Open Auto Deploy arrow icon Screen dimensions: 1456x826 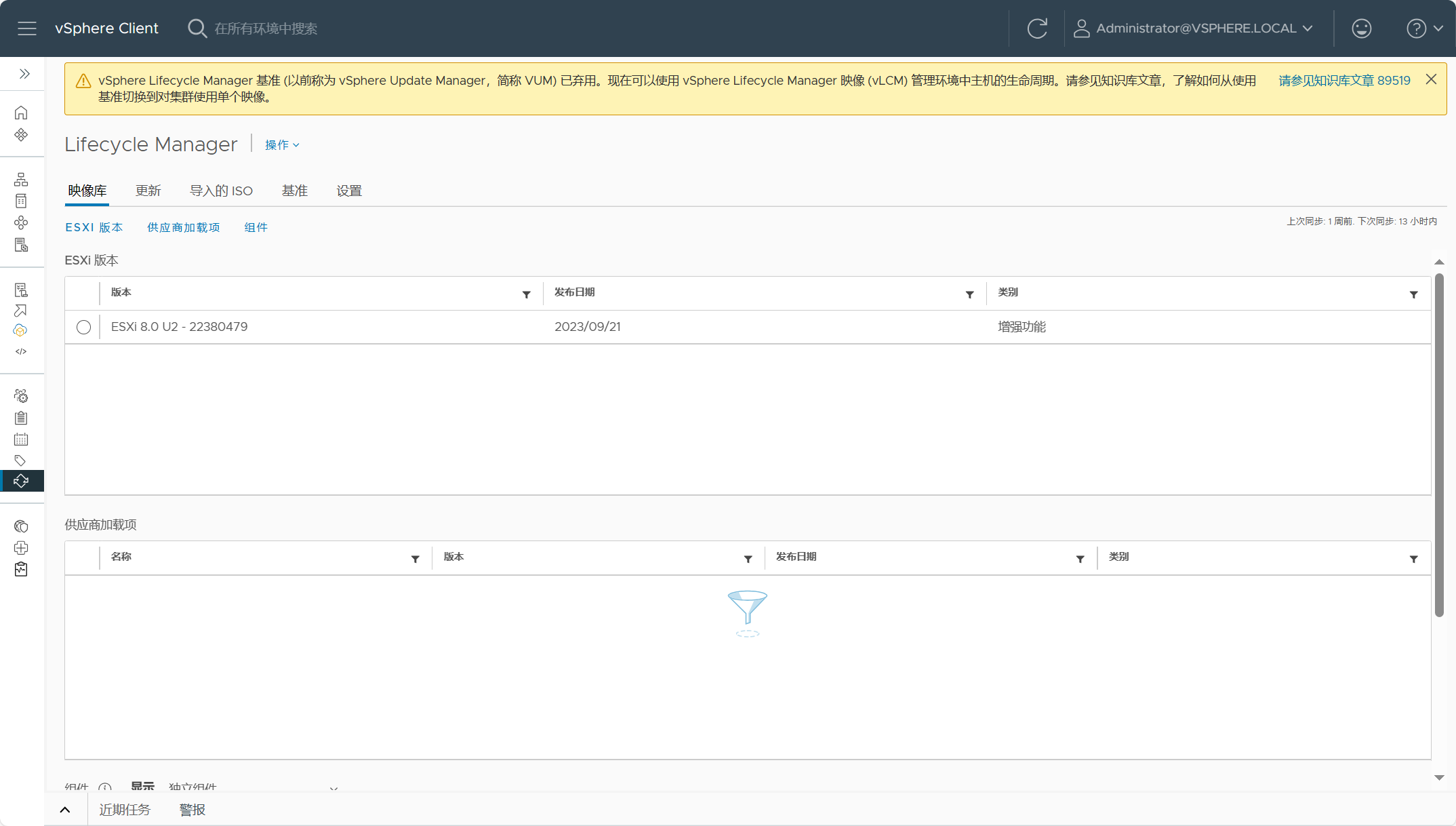pos(21,311)
